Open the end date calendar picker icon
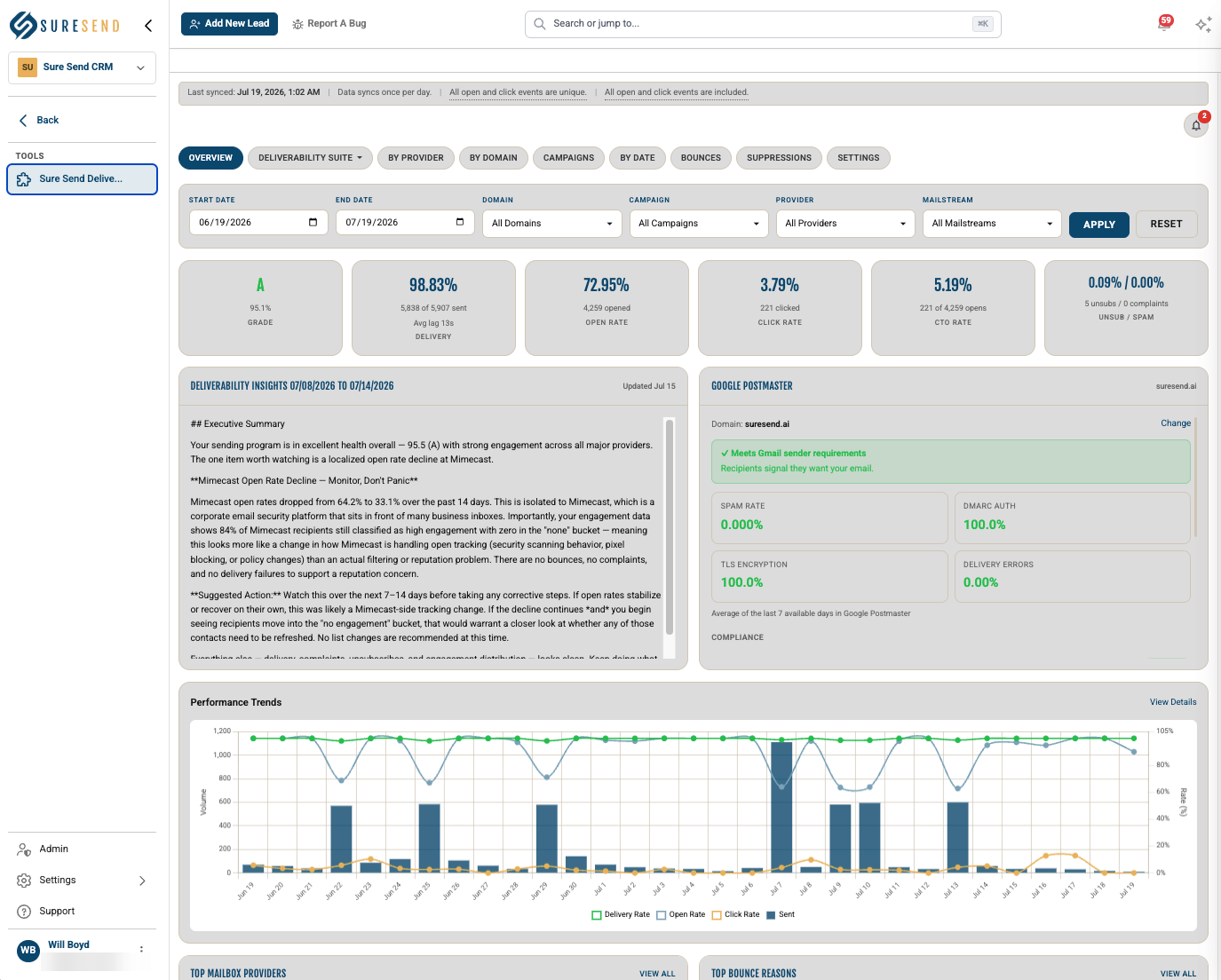The width and height of the screenshot is (1221, 980). pyautogui.click(x=459, y=222)
